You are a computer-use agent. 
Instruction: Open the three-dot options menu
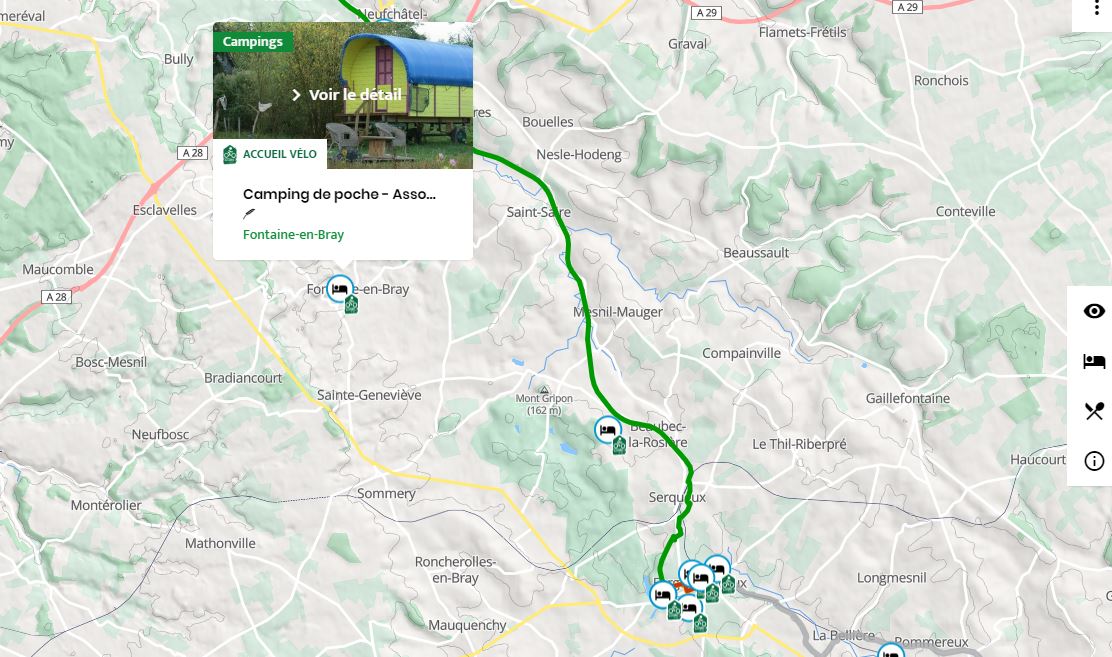[1096, 7]
